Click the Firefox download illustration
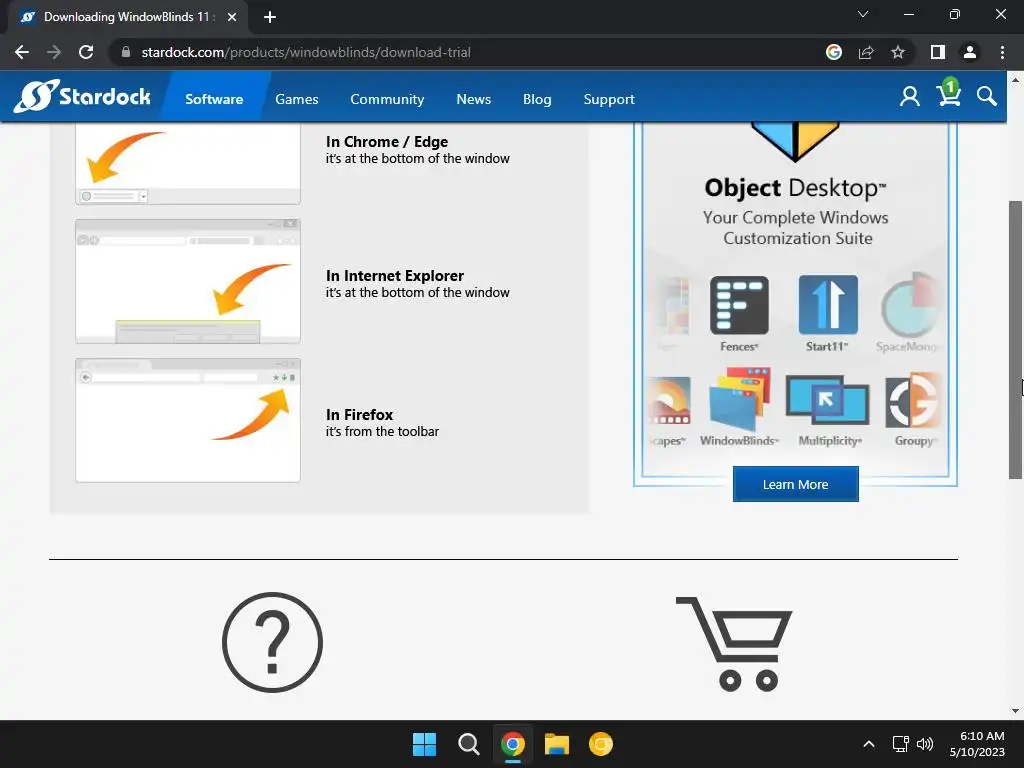The image size is (1024, 768). [x=188, y=420]
